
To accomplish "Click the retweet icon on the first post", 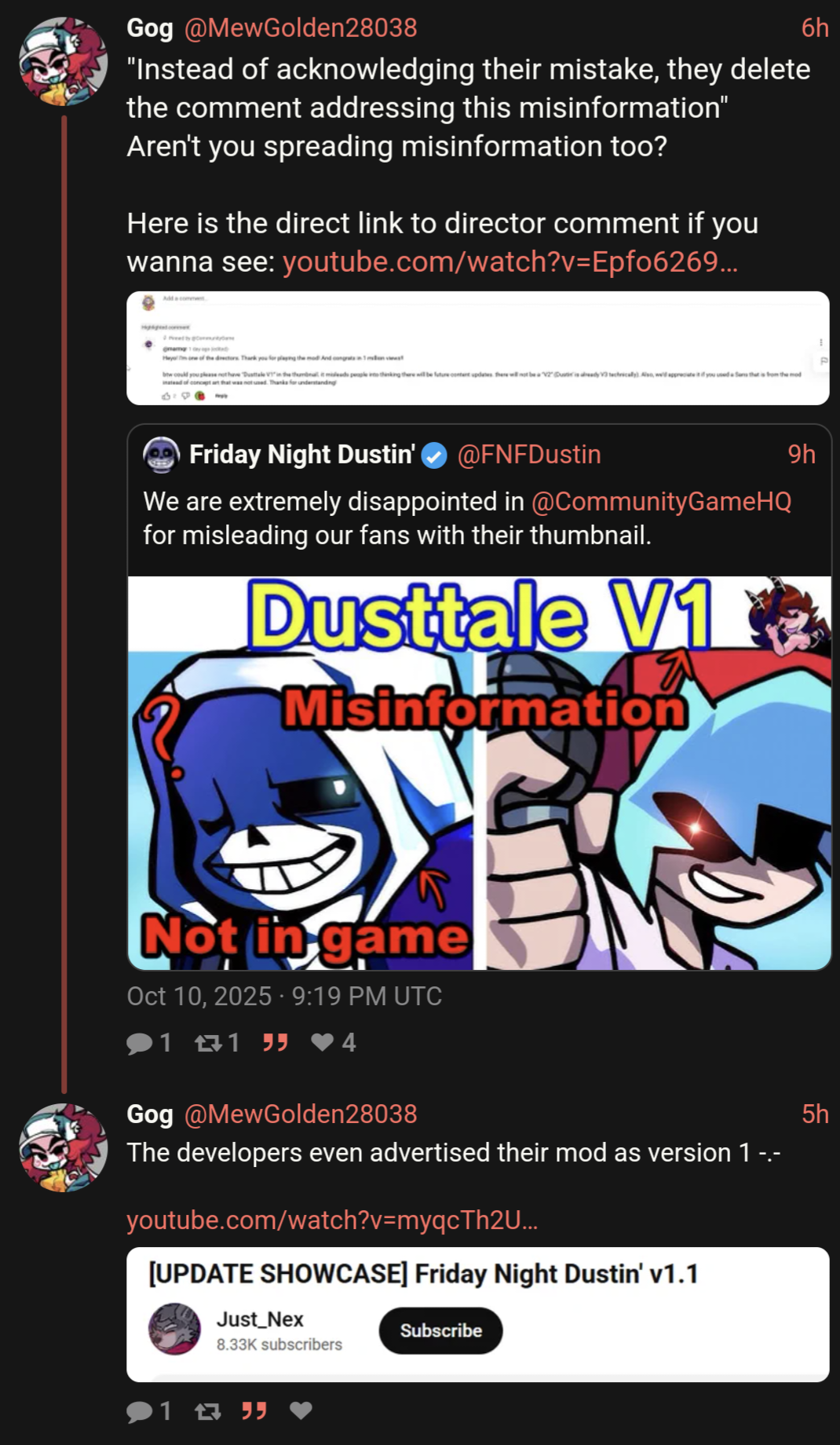I will click(x=208, y=1042).
